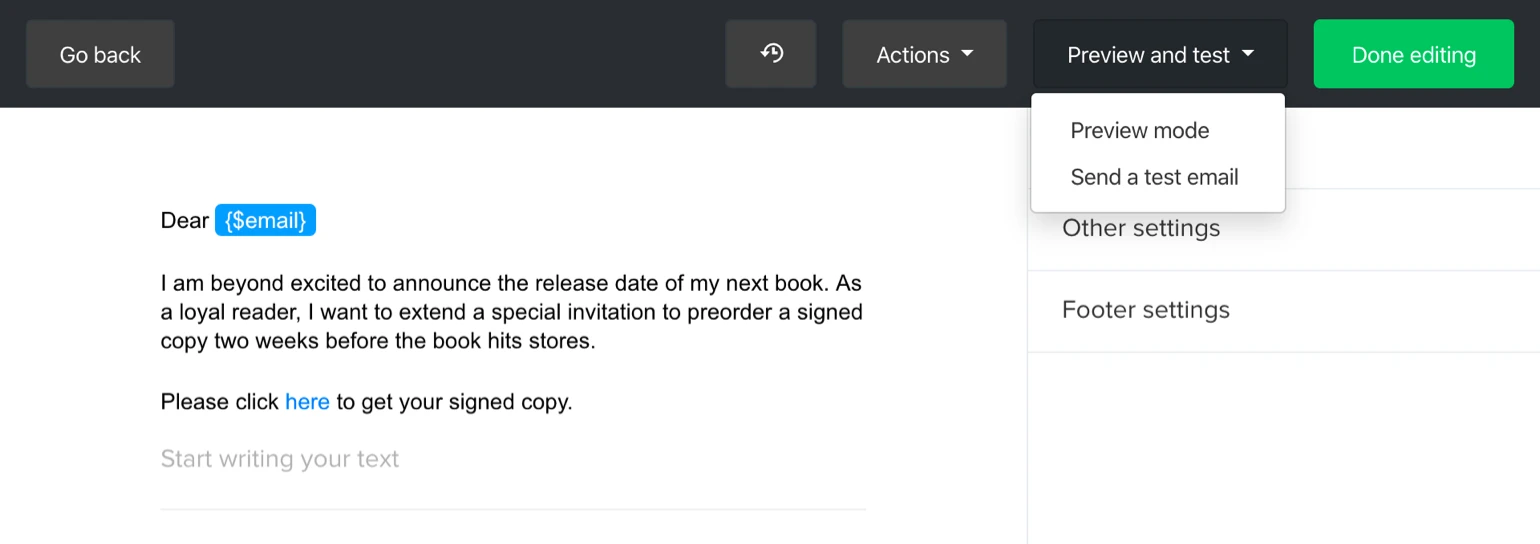
Task: Collapse the Preview and test dropdown
Action: tap(1159, 54)
